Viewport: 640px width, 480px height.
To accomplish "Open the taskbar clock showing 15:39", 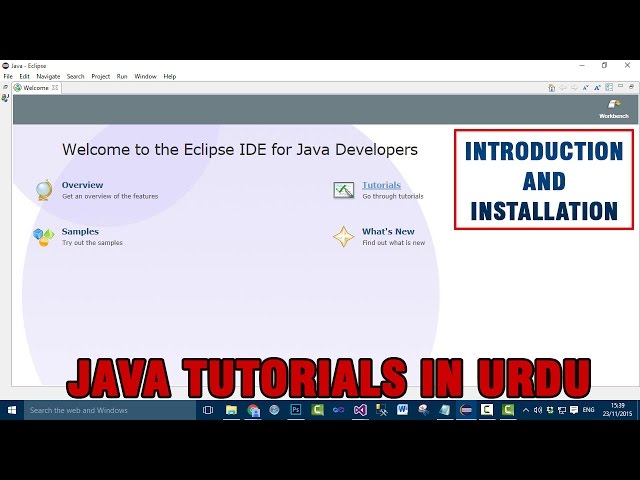I will tap(618, 410).
